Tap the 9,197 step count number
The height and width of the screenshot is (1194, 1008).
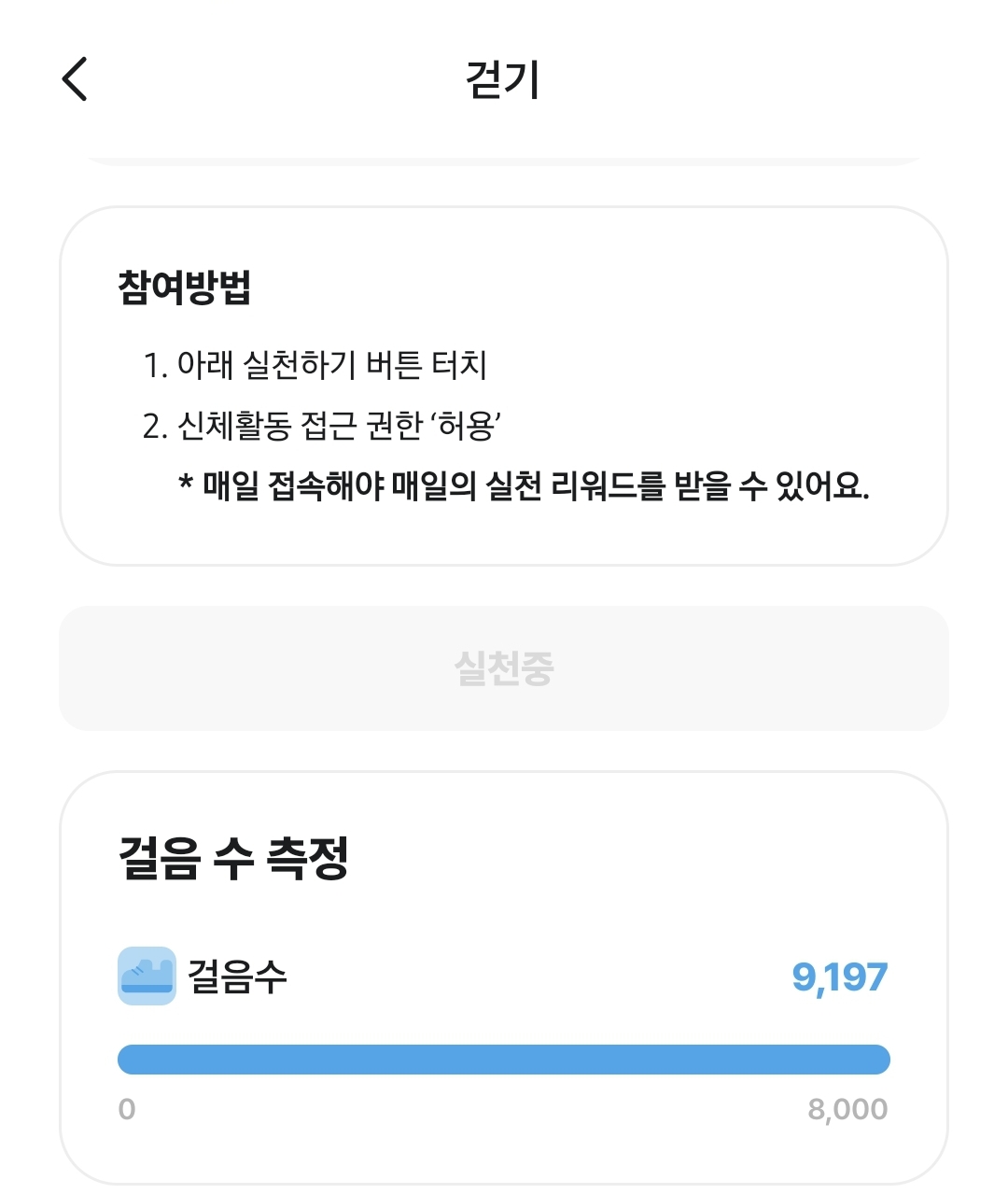(x=839, y=977)
